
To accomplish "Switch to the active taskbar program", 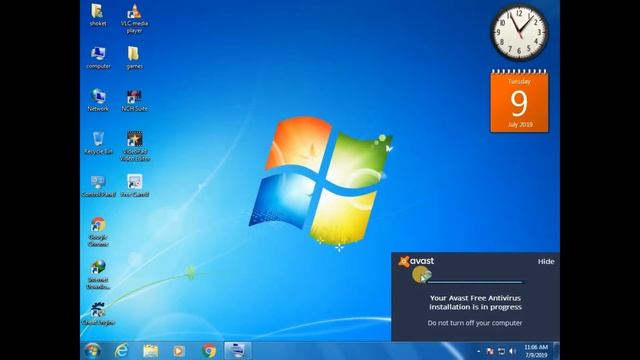I will tap(237, 351).
